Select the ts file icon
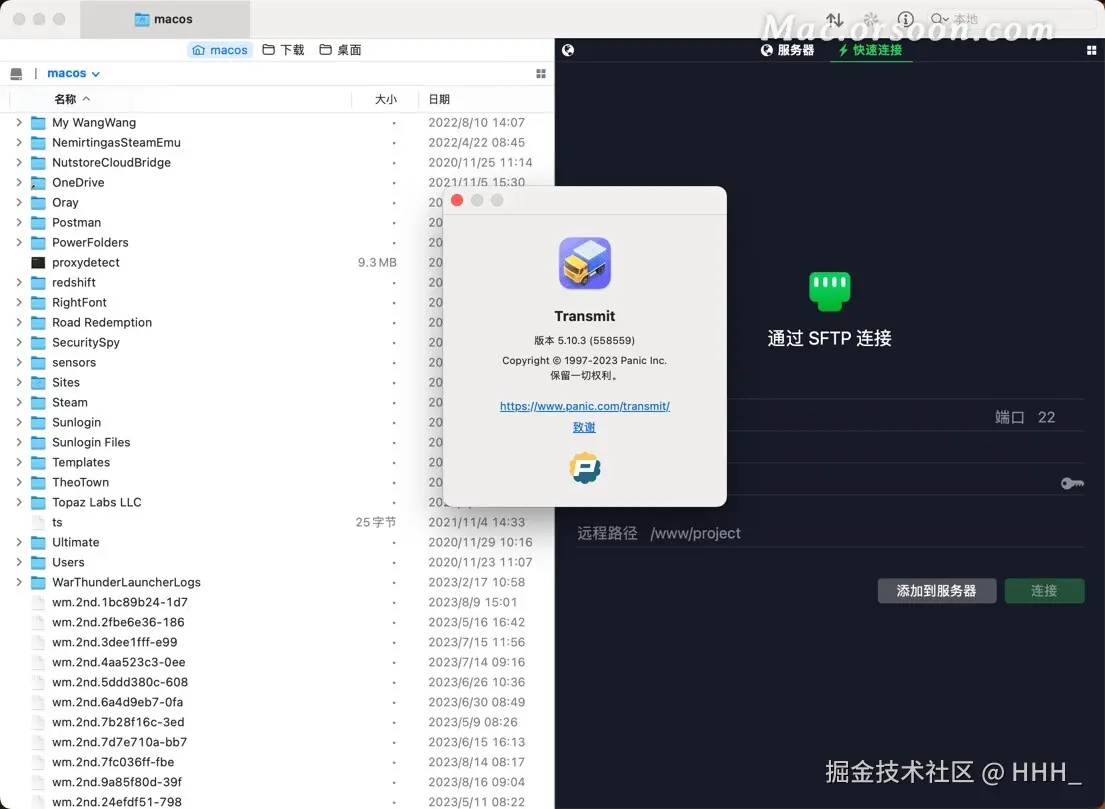 pyautogui.click(x=38, y=522)
